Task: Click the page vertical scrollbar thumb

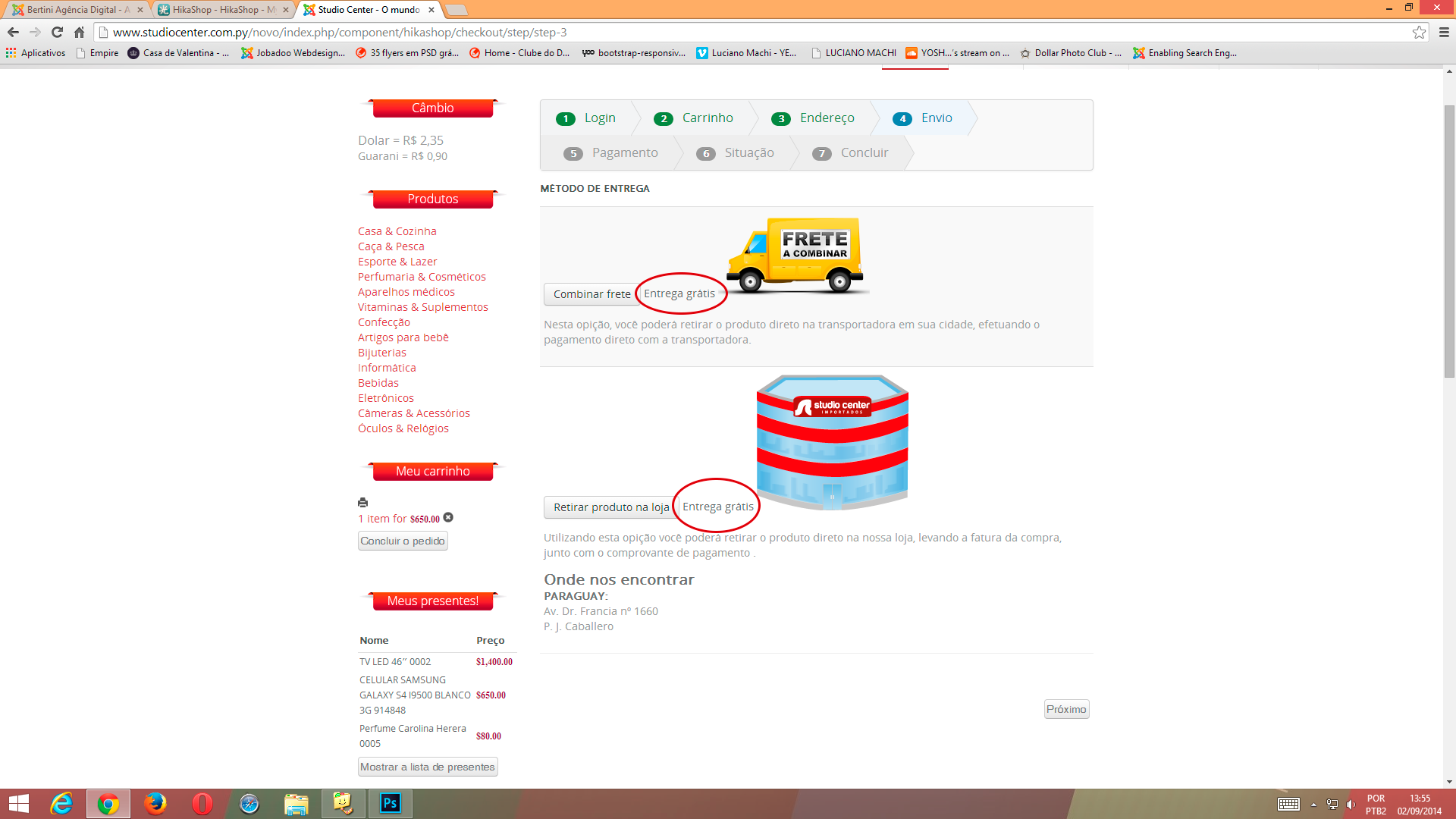Action: click(1449, 243)
